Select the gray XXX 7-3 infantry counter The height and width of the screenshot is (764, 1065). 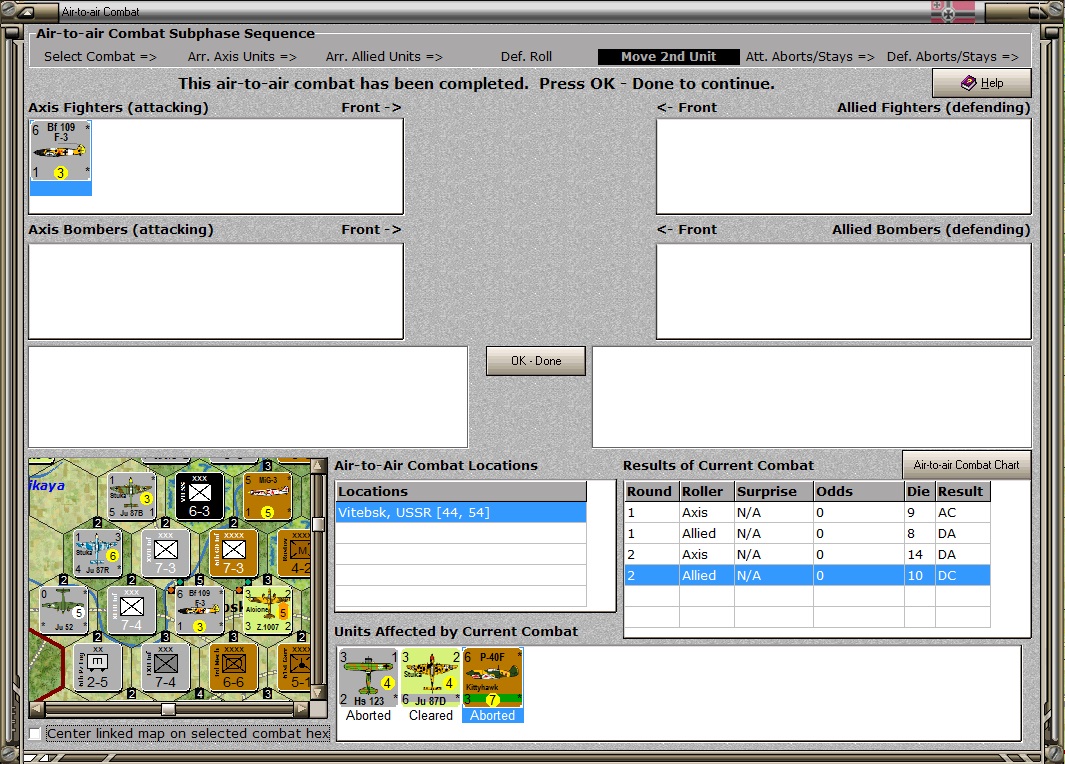[x=165, y=553]
